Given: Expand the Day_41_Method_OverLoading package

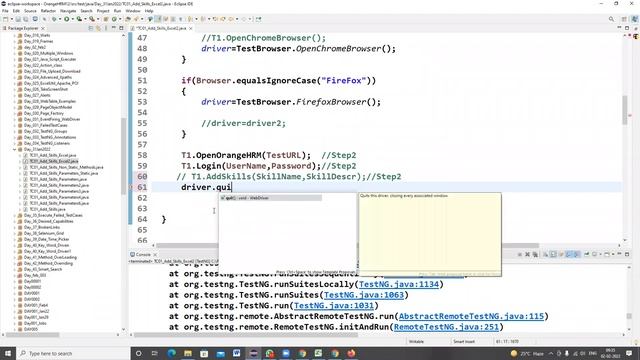Looking at the screenshot, I should click(x=15, y=258).
